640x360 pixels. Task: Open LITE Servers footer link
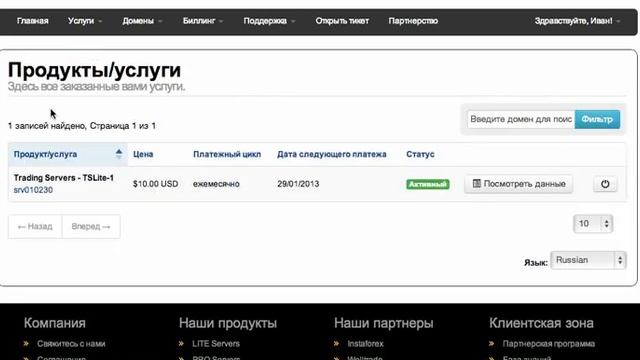[216, 344]
